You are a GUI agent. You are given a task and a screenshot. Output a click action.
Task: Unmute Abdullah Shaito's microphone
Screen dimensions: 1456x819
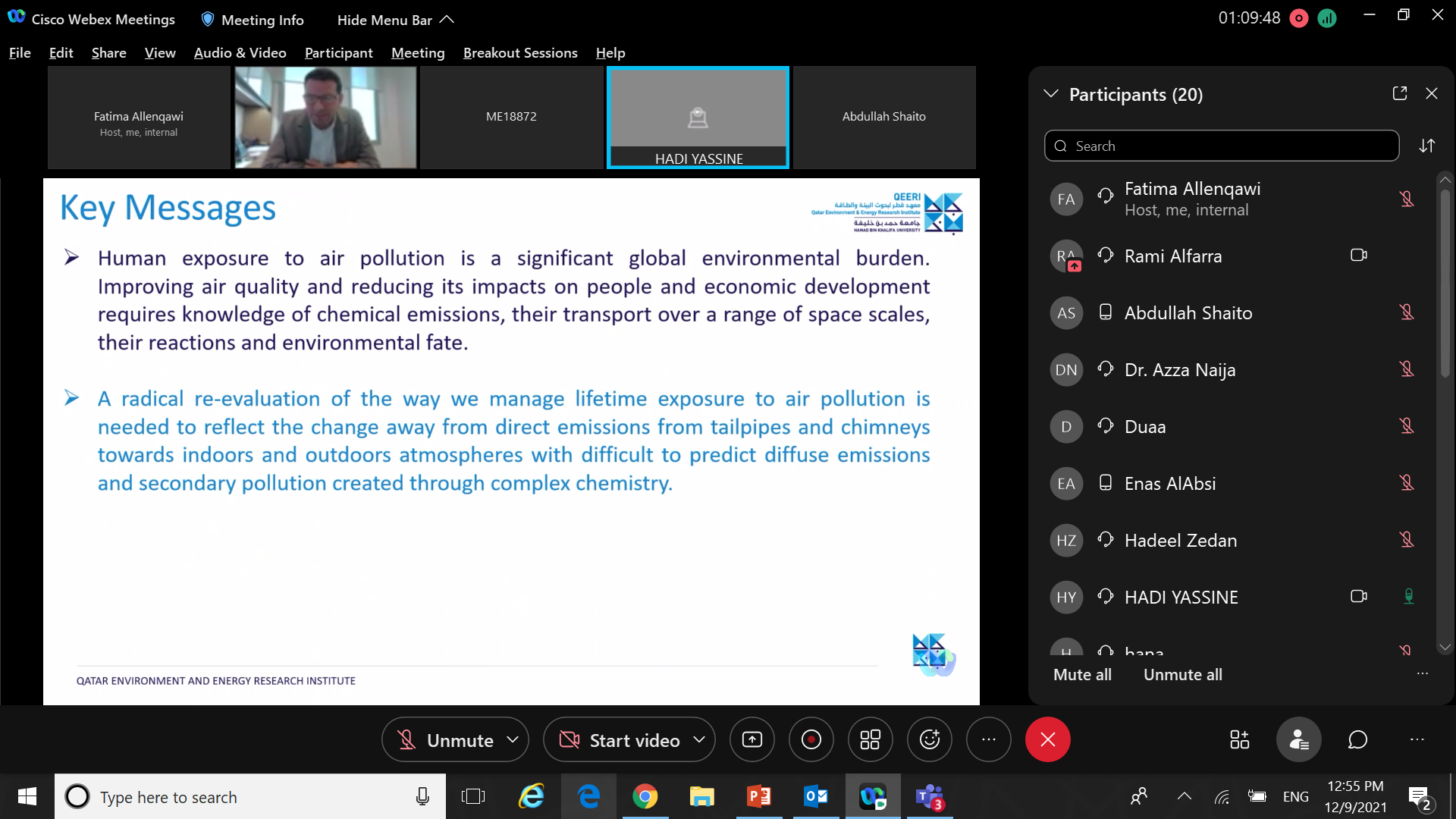click(1407, 312)
